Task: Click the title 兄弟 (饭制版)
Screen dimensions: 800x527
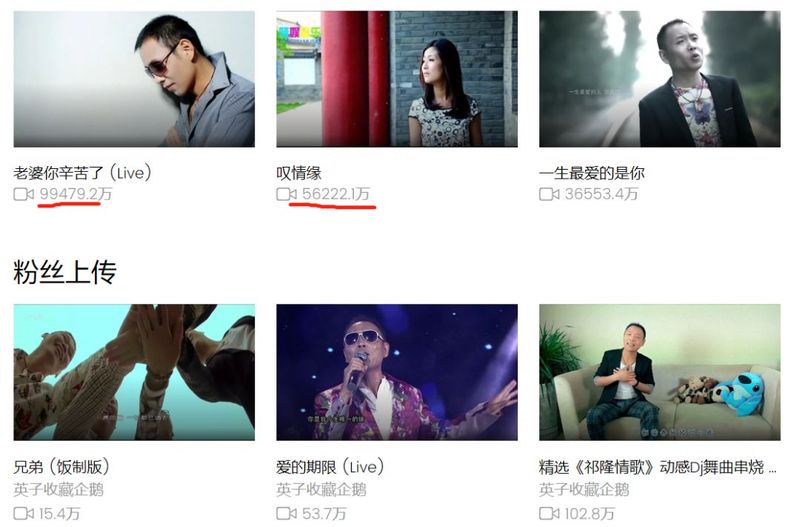Action: coord(62,467)
